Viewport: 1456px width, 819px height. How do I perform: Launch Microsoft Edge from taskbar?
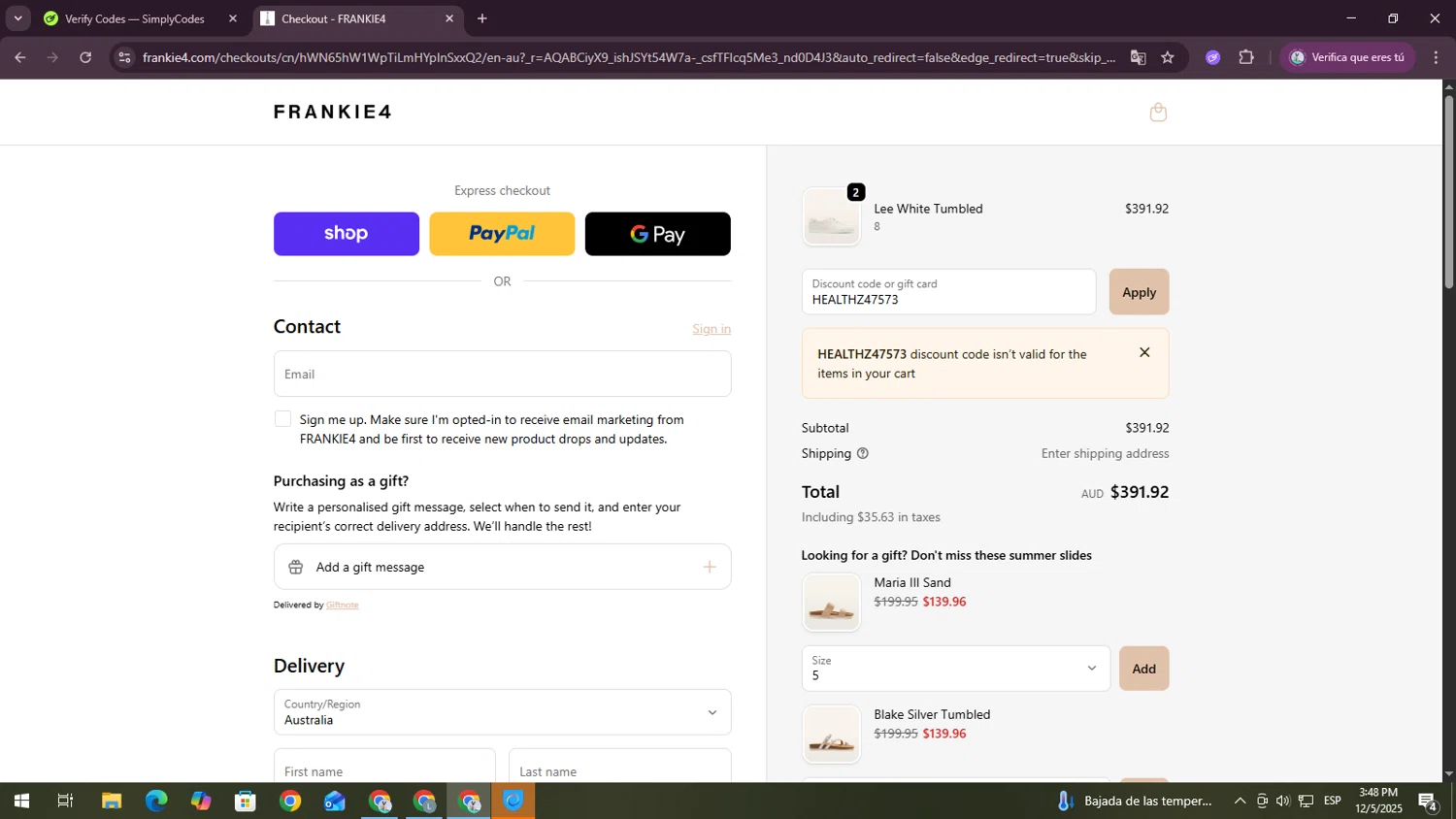pyautogui.click(x=156, y=802)
